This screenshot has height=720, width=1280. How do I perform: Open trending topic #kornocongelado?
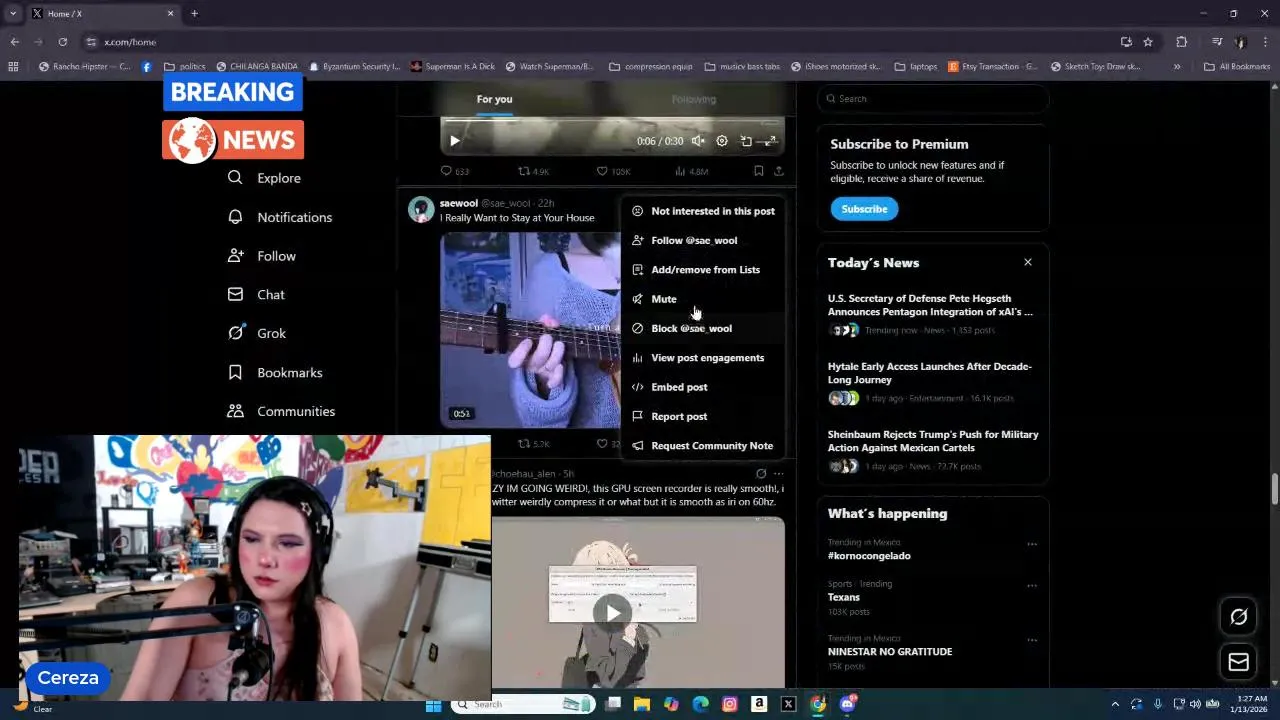click(869, 556)
